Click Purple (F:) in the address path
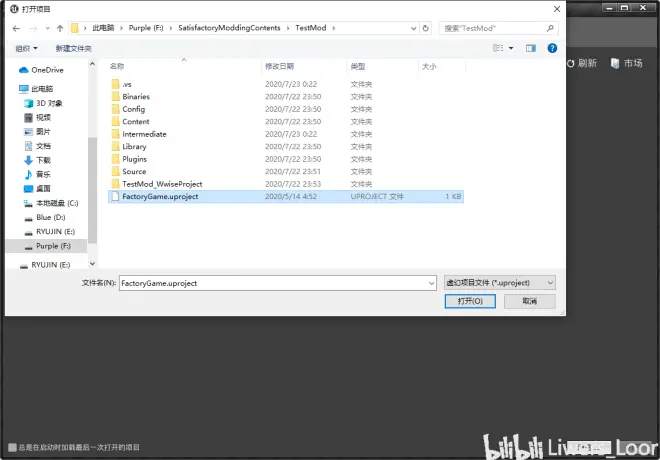Viewport: 660px width, 460px height. [146, 28]
